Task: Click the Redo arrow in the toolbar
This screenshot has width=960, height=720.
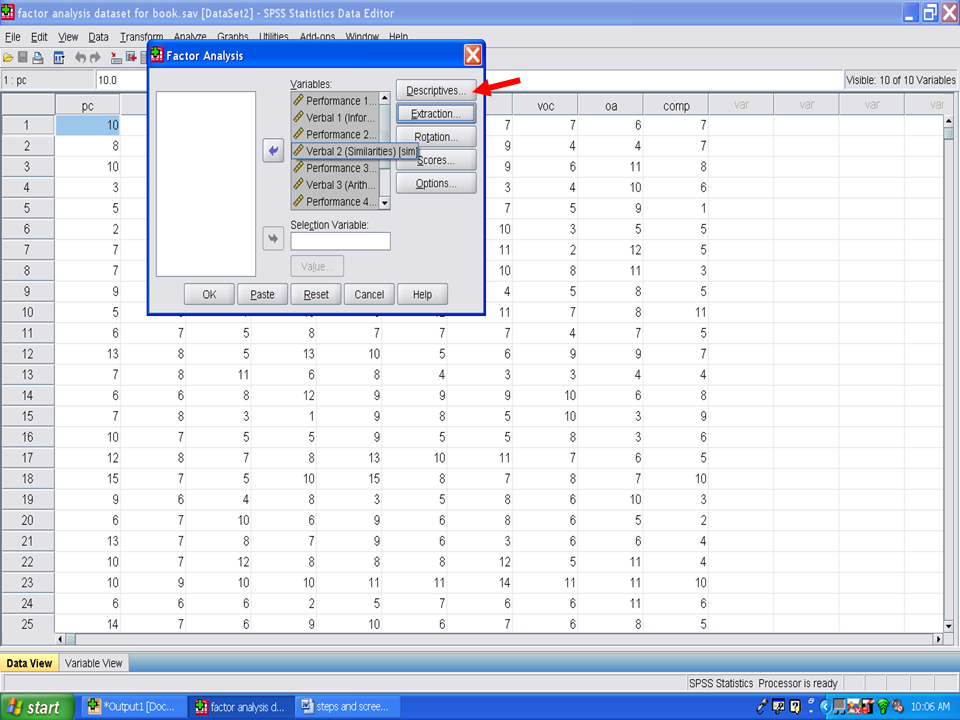Action: tap(96, 57)
